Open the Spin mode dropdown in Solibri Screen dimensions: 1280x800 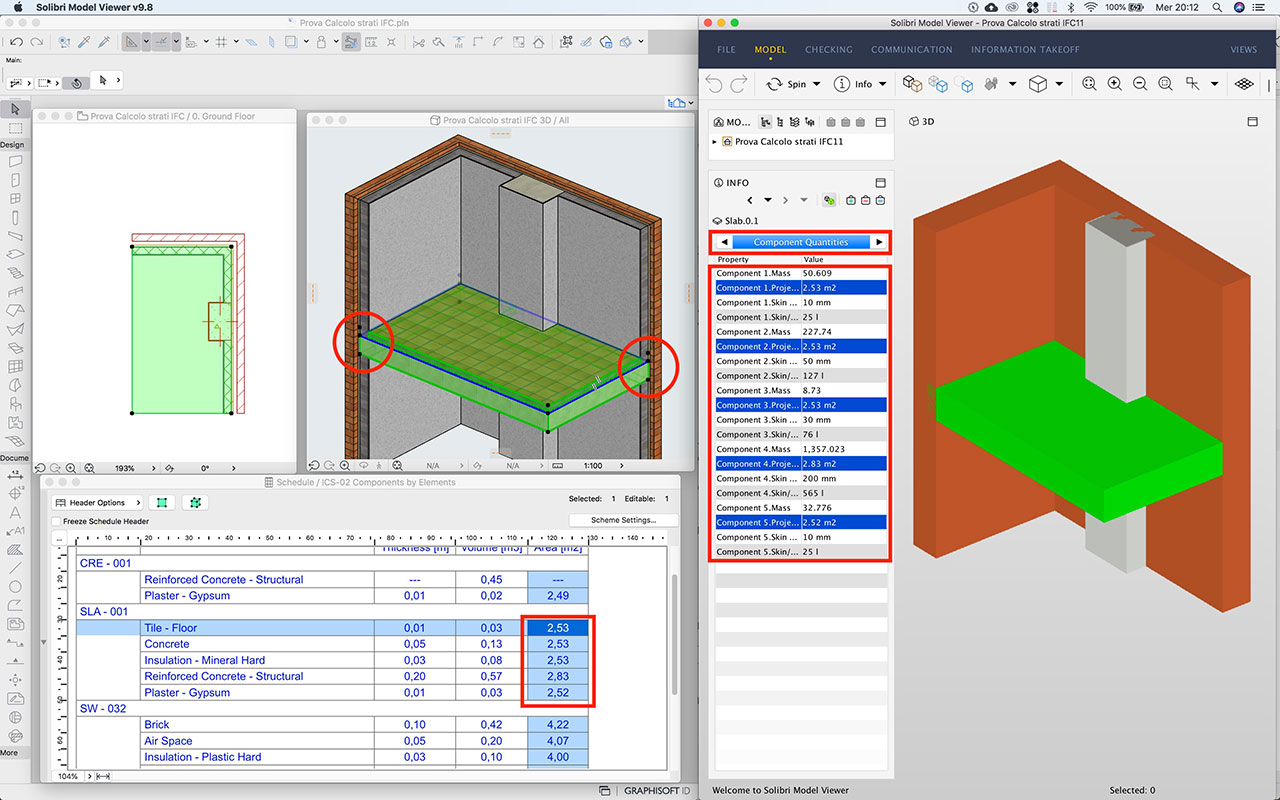(x=816, y=84)
